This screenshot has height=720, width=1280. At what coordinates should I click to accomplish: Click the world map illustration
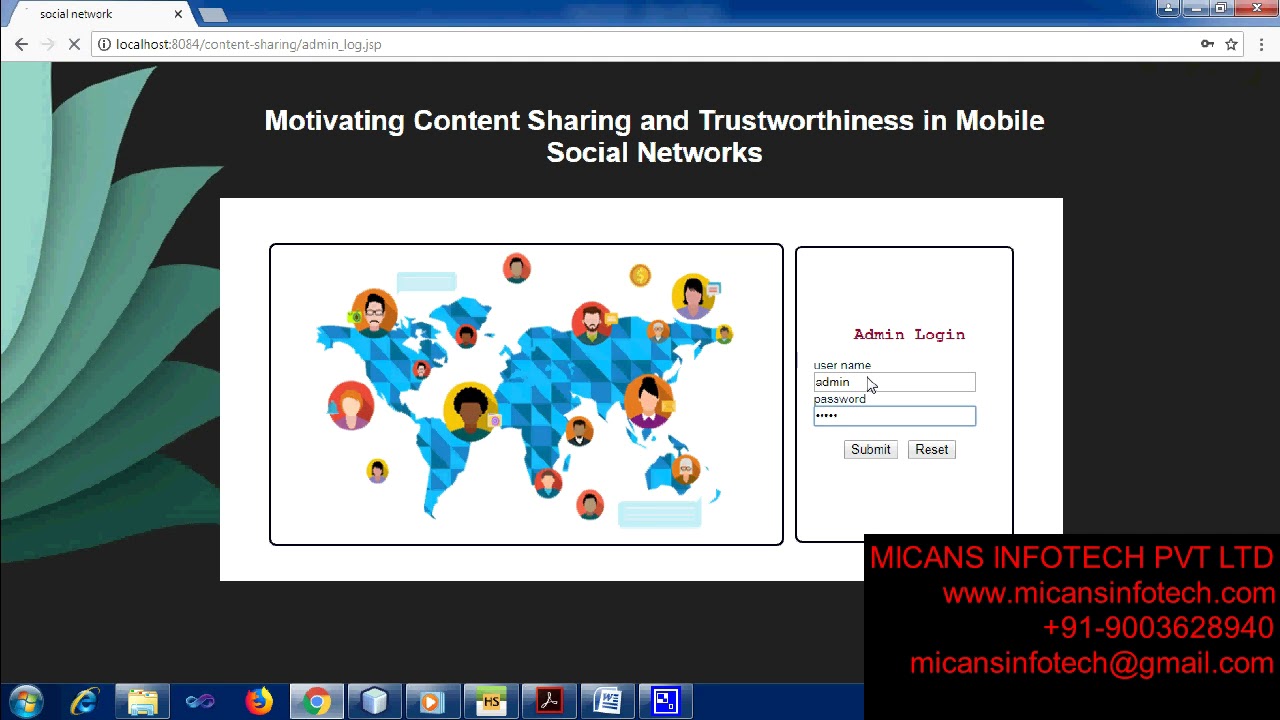(526, 394)
